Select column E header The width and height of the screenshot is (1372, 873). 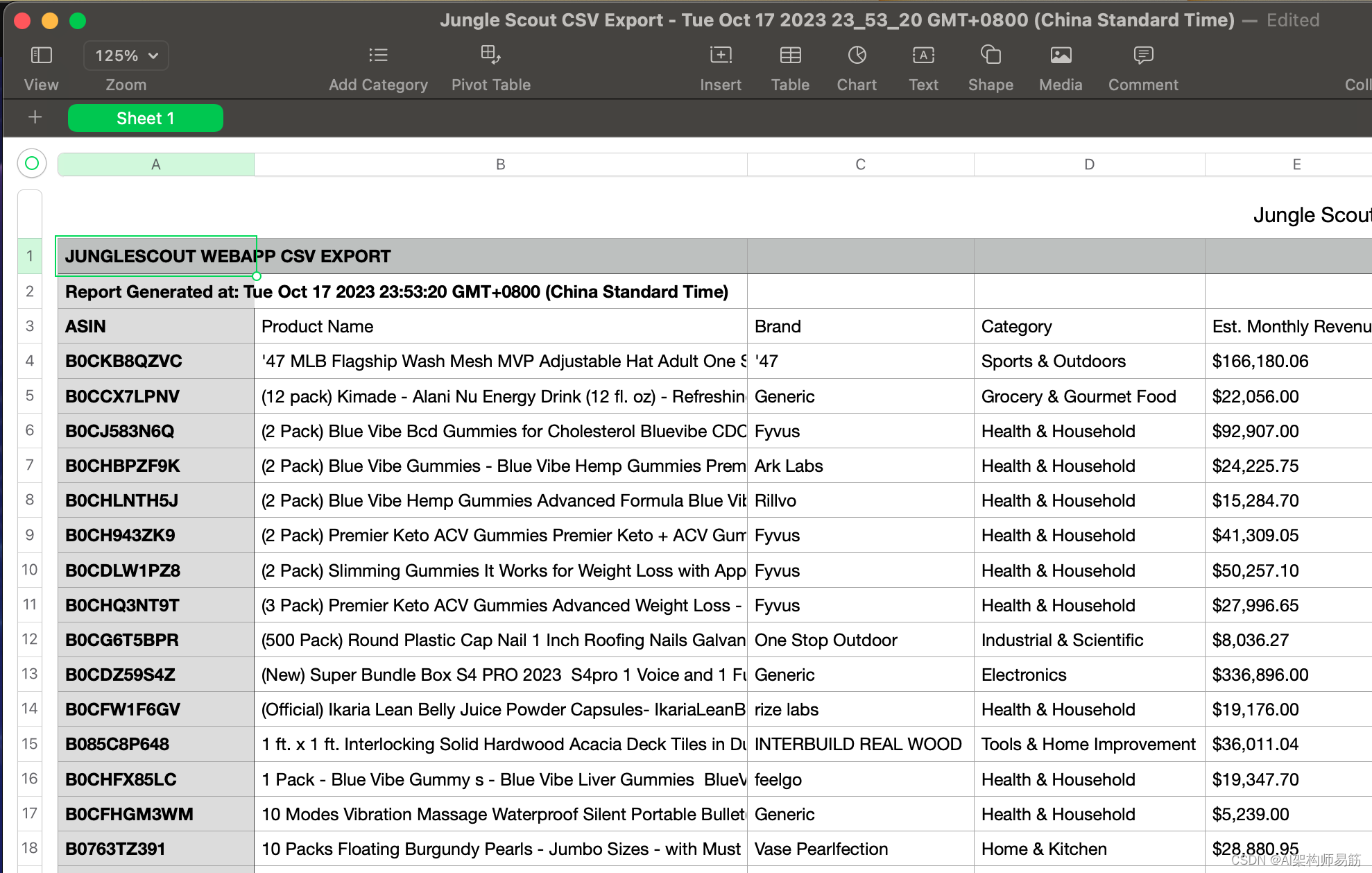tap(1289, 164)
